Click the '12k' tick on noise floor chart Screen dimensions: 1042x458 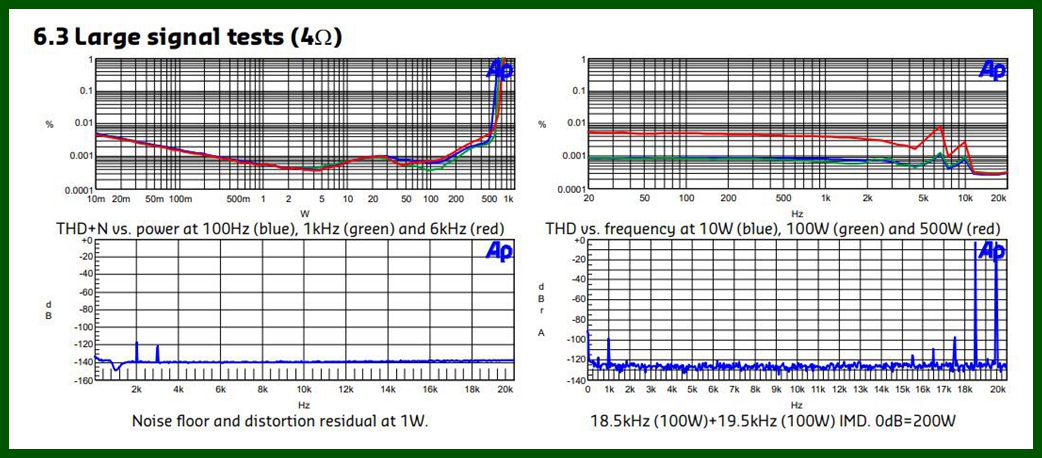pyautogui.click(x=346, y=390)
